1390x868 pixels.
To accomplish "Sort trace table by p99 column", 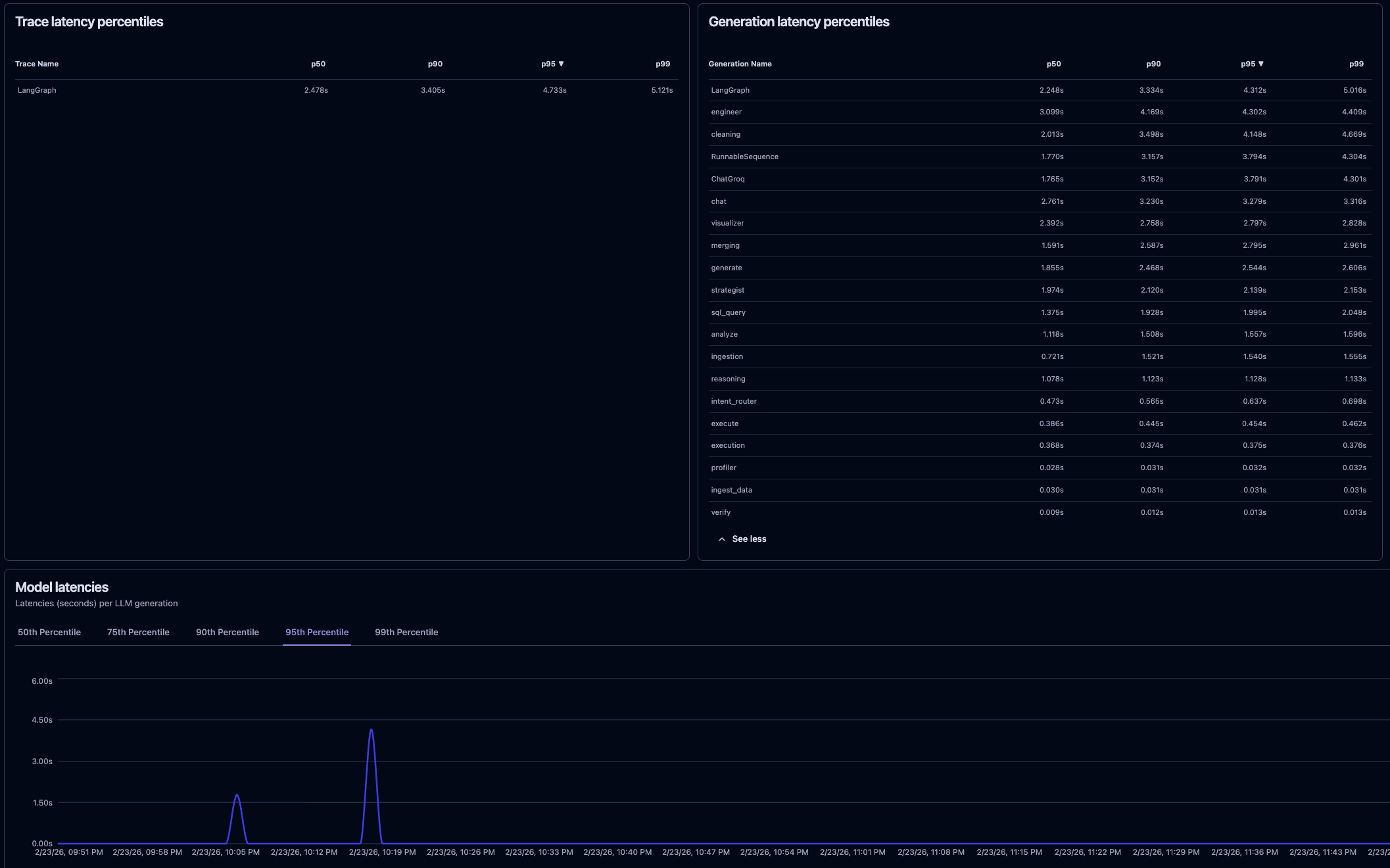I will click(x=661, y=64).
